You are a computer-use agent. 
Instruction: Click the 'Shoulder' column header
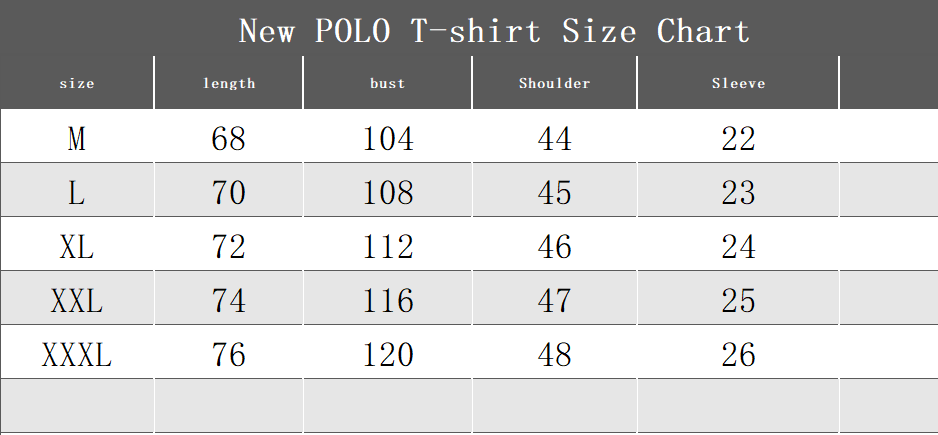coord(555,83)
